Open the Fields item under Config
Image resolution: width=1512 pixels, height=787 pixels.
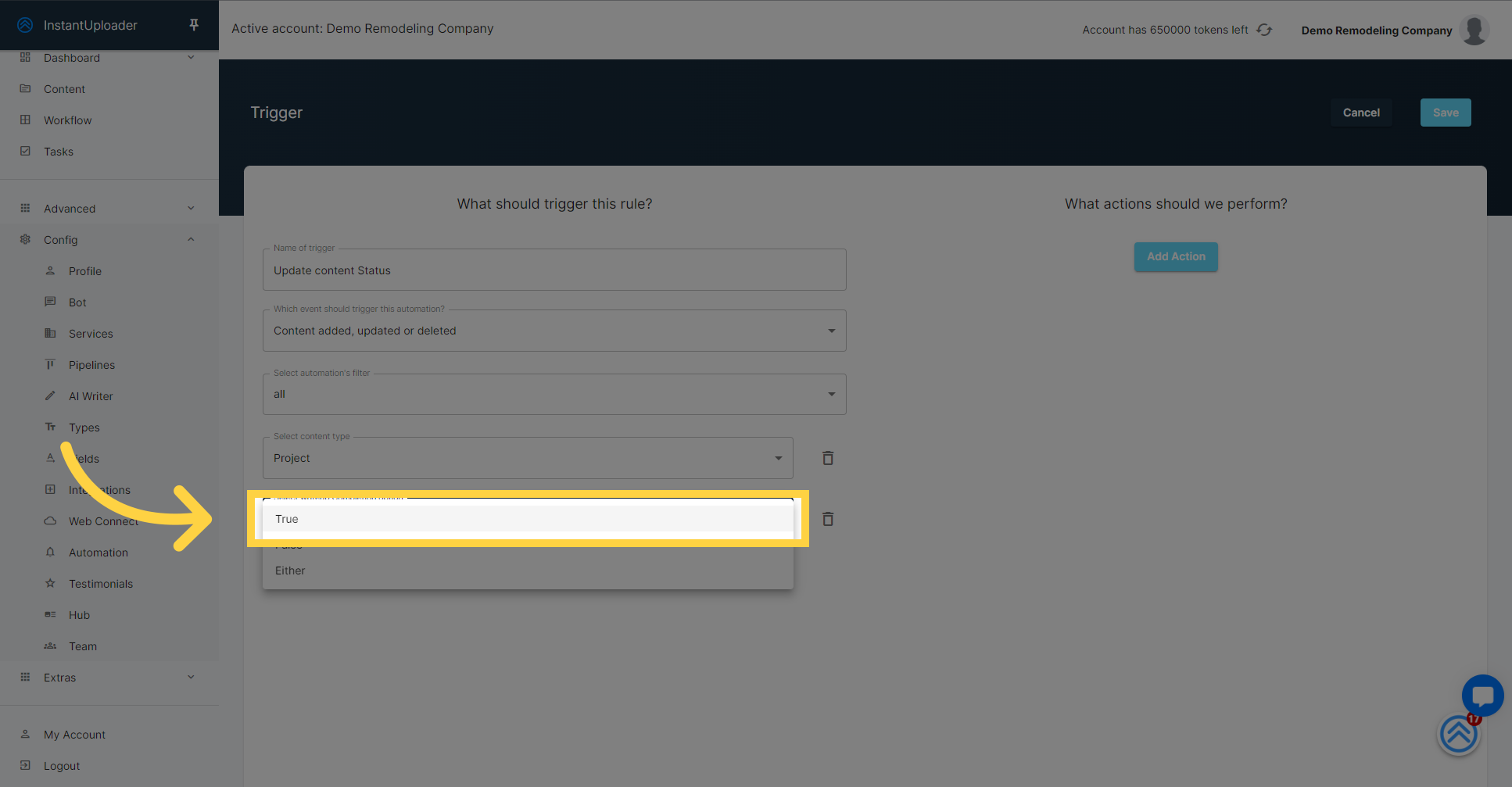(x=84, y=459)
